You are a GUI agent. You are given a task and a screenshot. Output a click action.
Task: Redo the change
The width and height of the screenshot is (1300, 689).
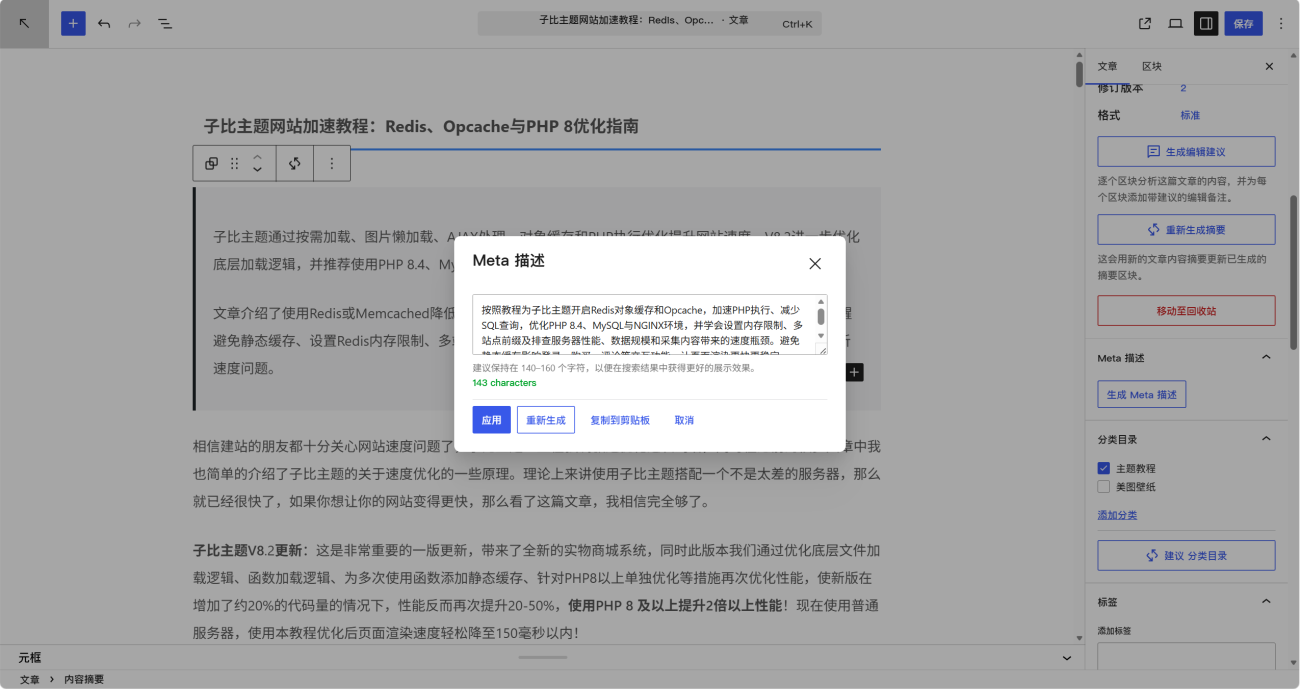[x=134, y=24]
